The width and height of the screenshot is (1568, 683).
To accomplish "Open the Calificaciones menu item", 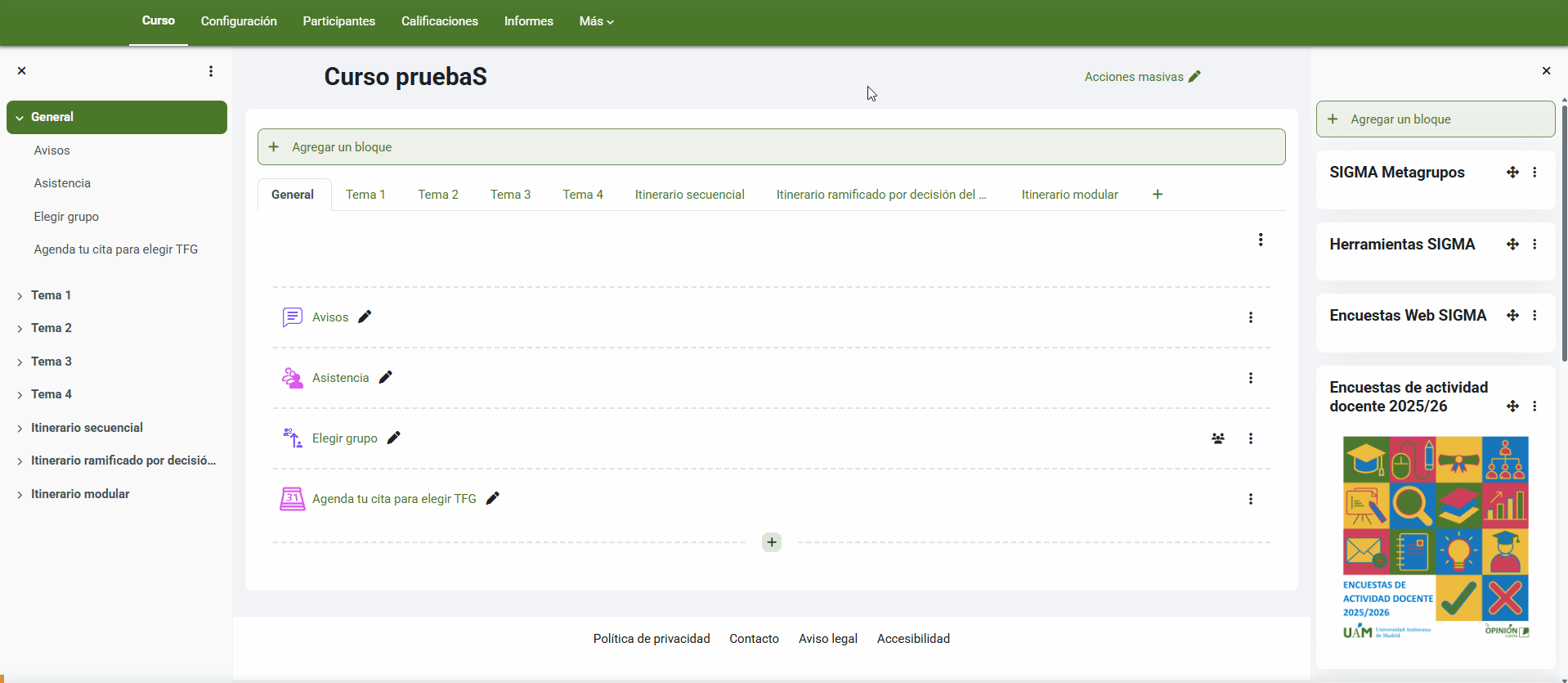I will (439, 21).
